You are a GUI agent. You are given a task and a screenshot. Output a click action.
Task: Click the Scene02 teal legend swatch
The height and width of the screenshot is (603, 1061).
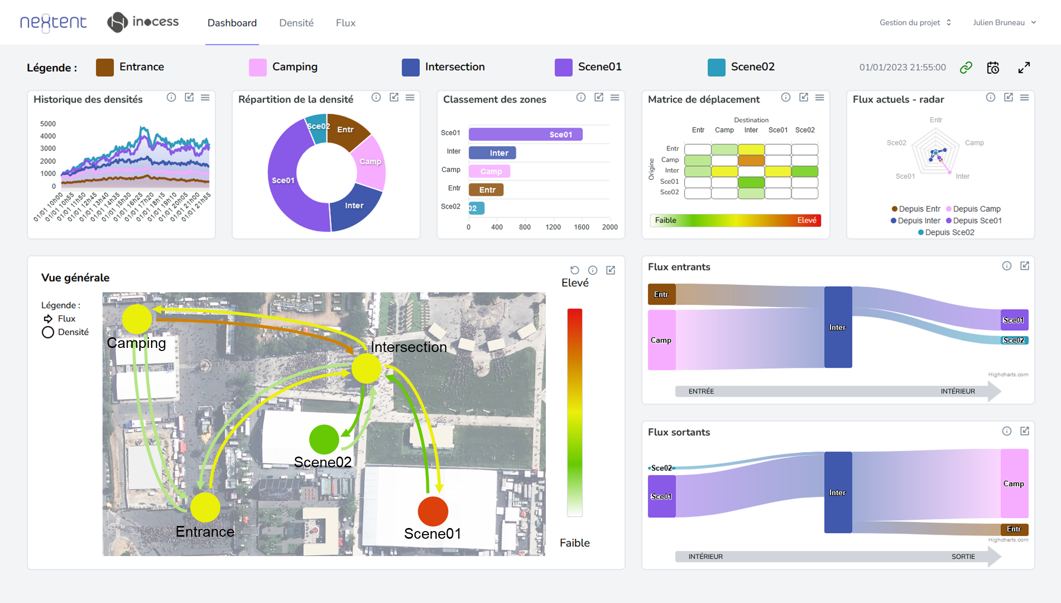[717, 67]
